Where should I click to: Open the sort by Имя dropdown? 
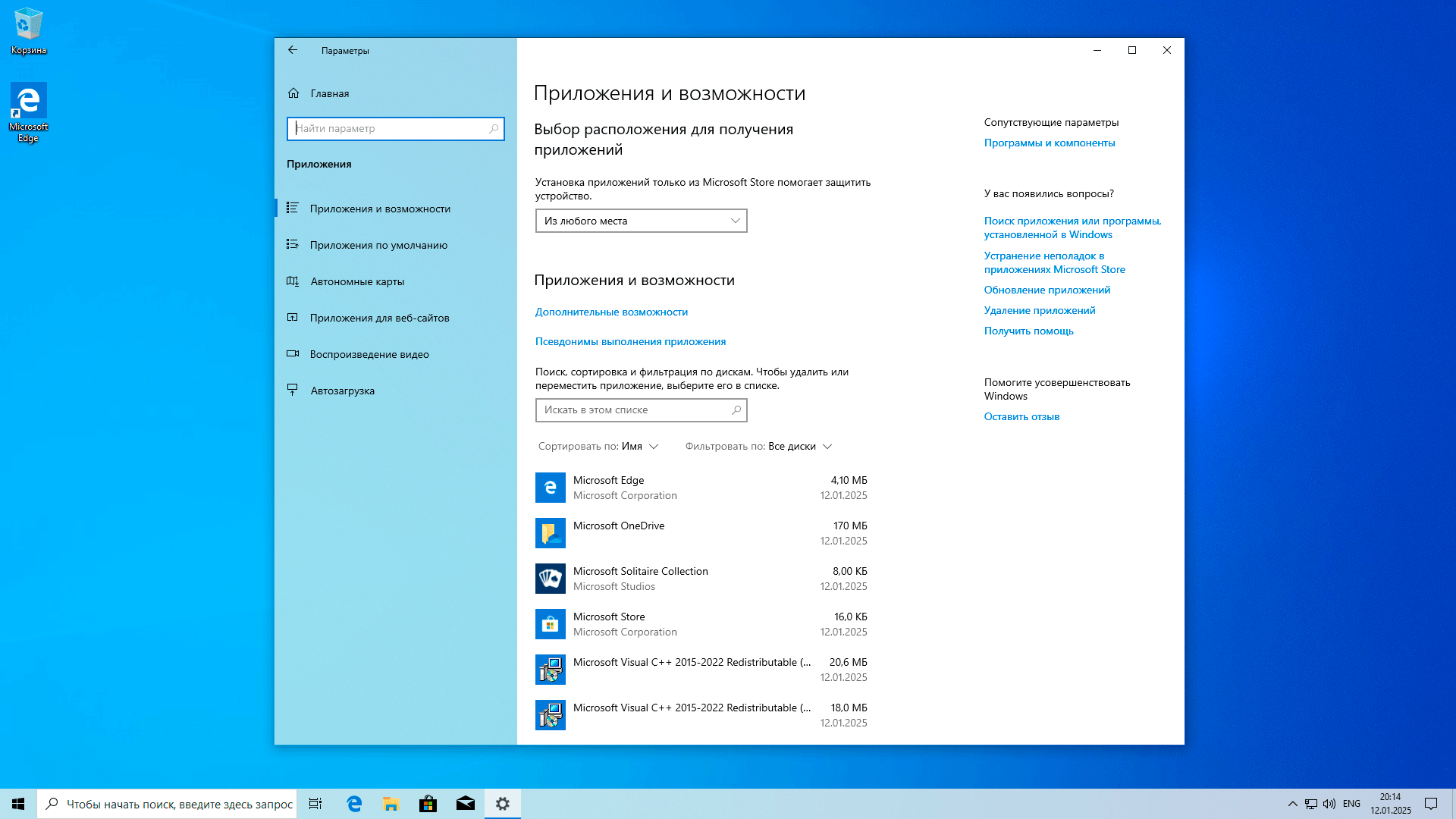coord(639,447)
